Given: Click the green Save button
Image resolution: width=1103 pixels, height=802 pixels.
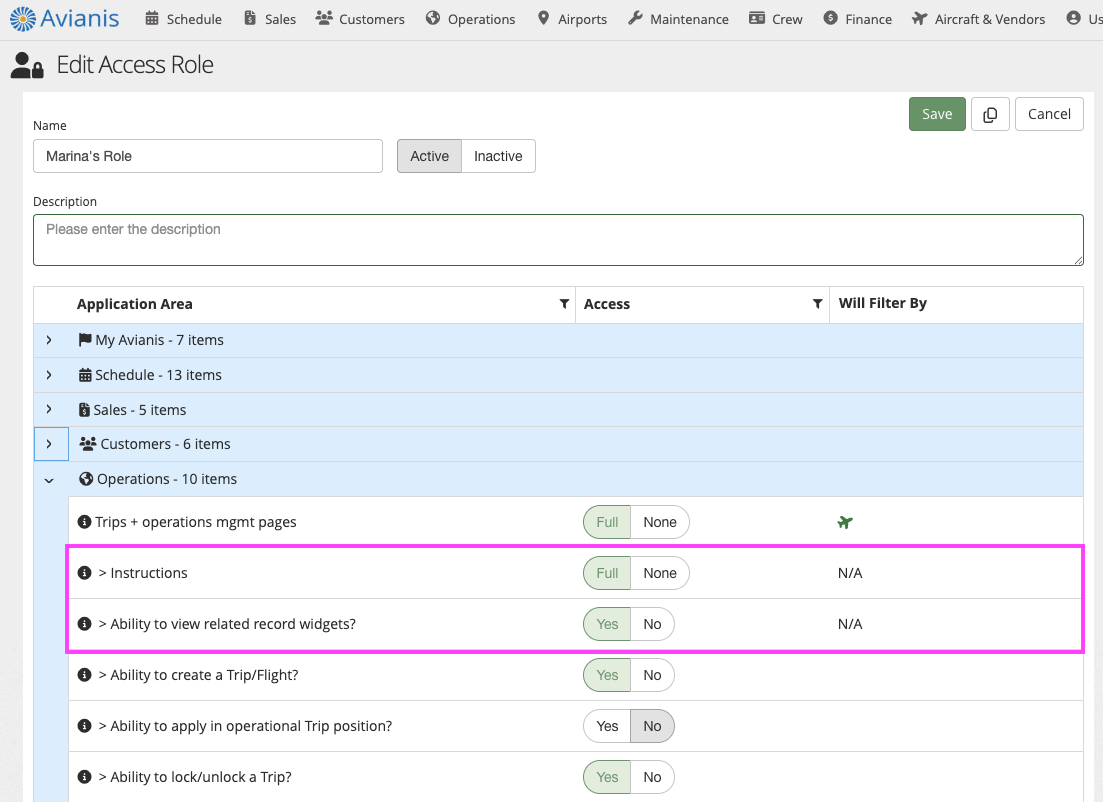Looking at the screenshot, I should click(937, 114).
